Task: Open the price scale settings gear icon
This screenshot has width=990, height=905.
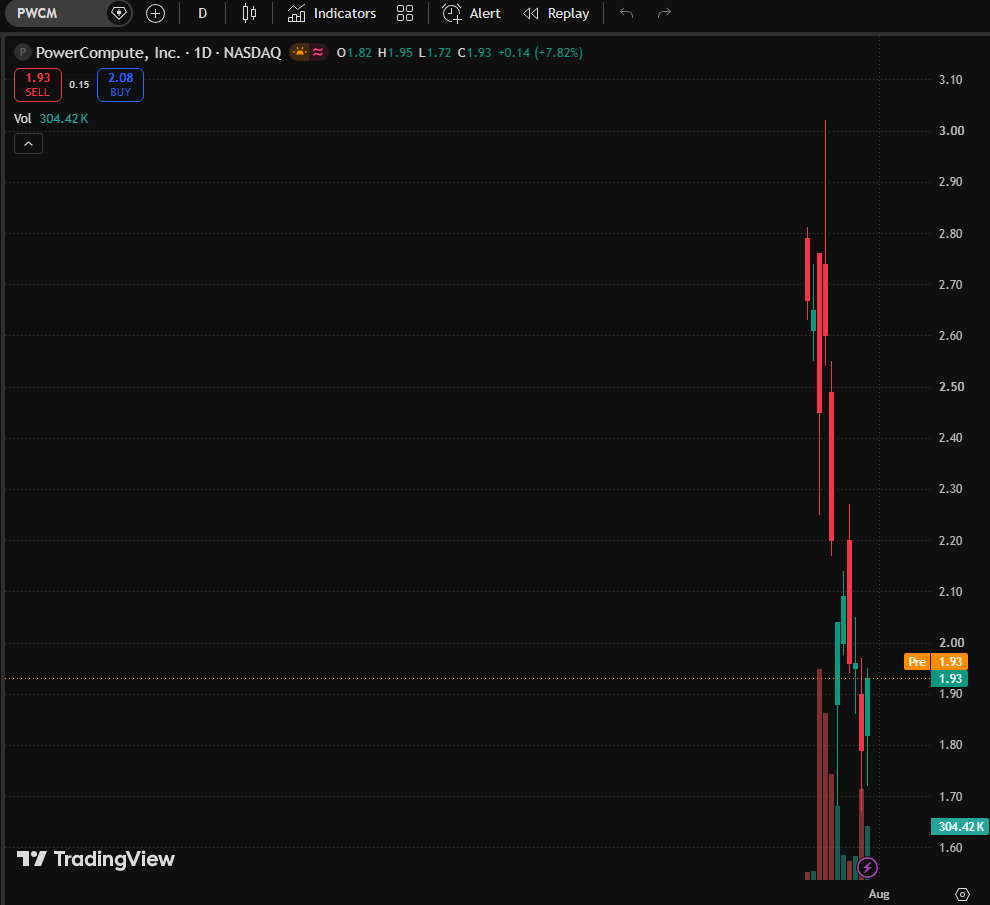Action: pos(962,894)
